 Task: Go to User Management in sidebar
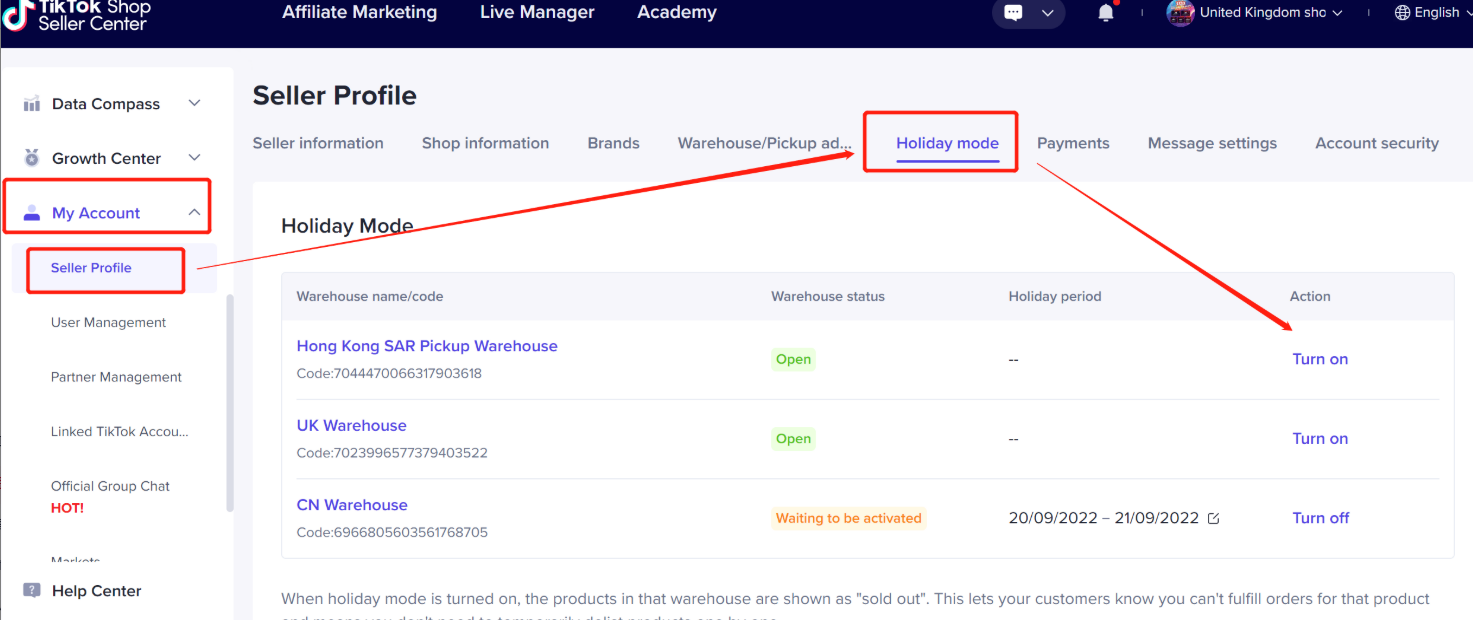(x=108, y=322)
